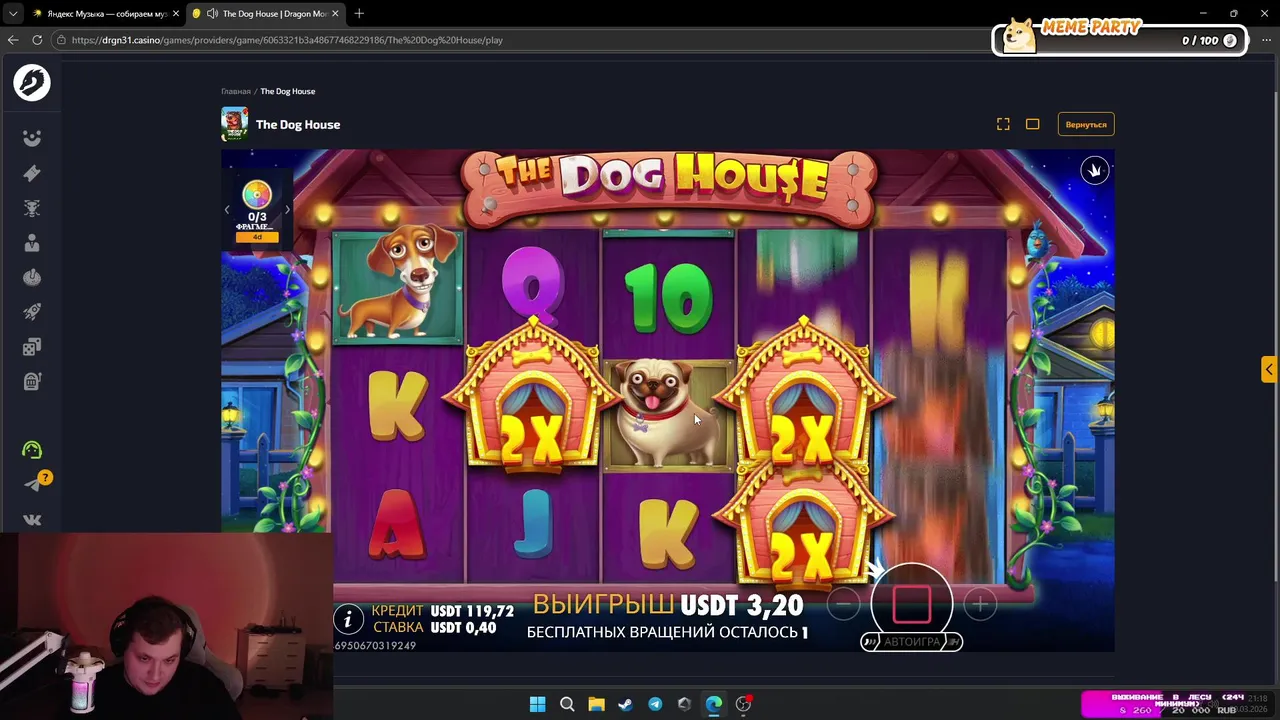Stop the spin with the square button
Viewport: 1280px width, 720px height.
click(x=911, y=603)
